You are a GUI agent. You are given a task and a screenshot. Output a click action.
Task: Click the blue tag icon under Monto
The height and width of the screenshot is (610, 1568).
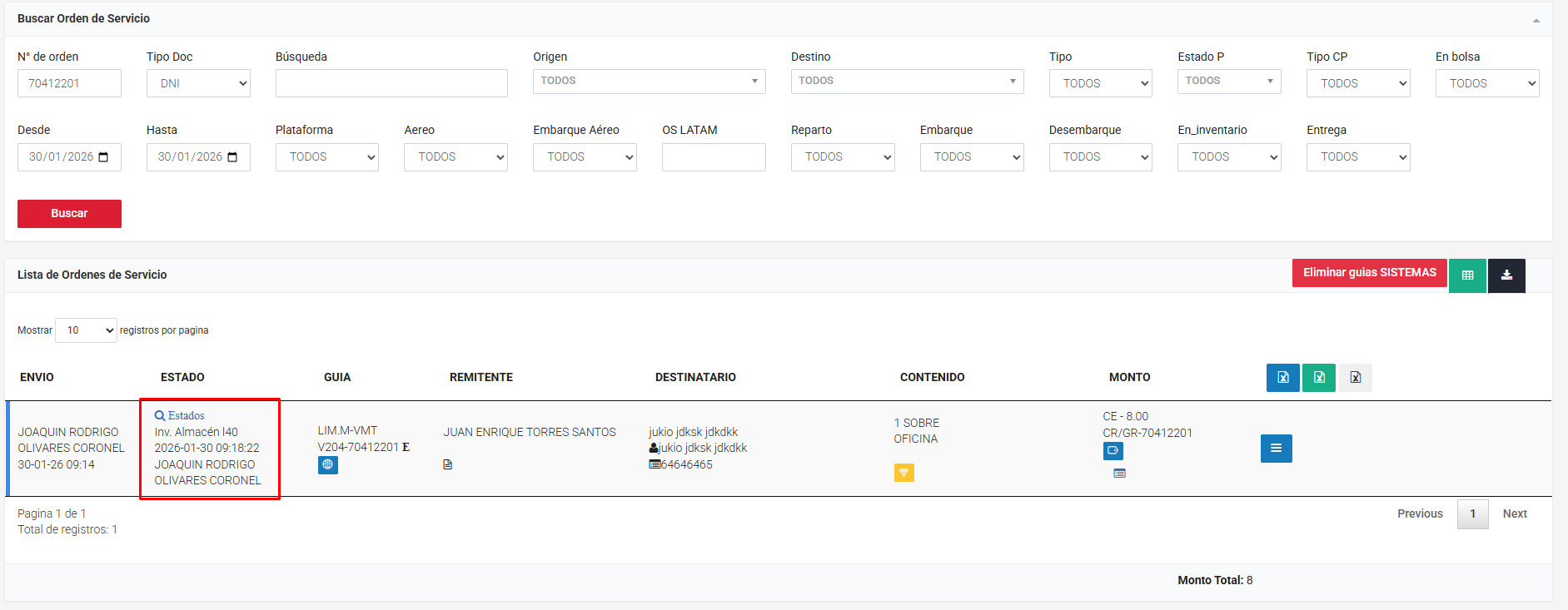(1113, 451)
